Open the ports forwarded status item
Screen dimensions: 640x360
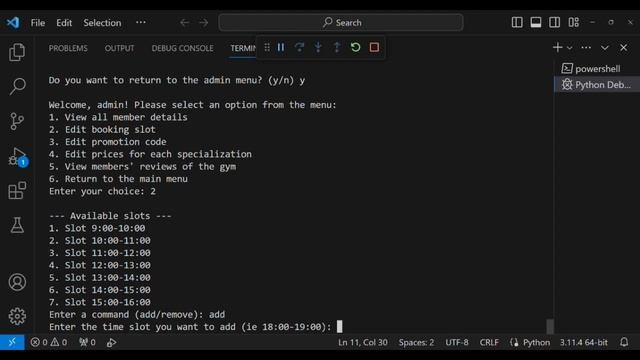[87, 342]
